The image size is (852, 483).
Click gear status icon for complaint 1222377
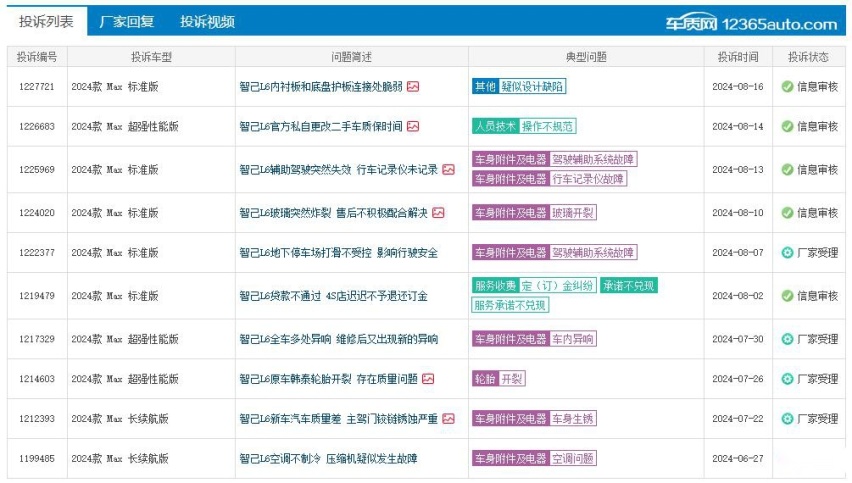(x=787, y=253)
